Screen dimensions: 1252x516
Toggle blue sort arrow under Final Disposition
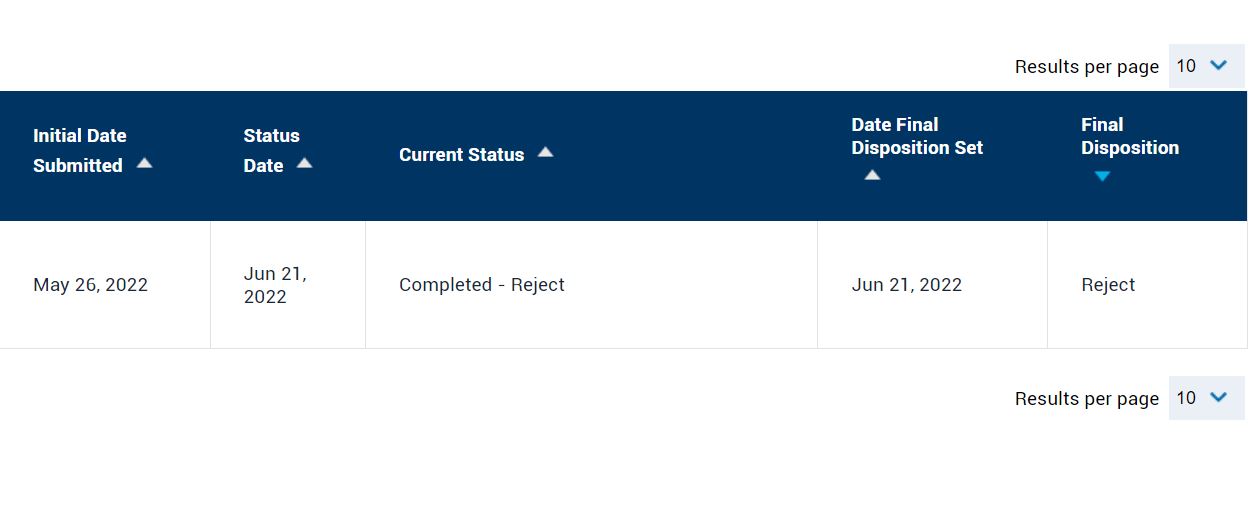[x=1102, y=176]
